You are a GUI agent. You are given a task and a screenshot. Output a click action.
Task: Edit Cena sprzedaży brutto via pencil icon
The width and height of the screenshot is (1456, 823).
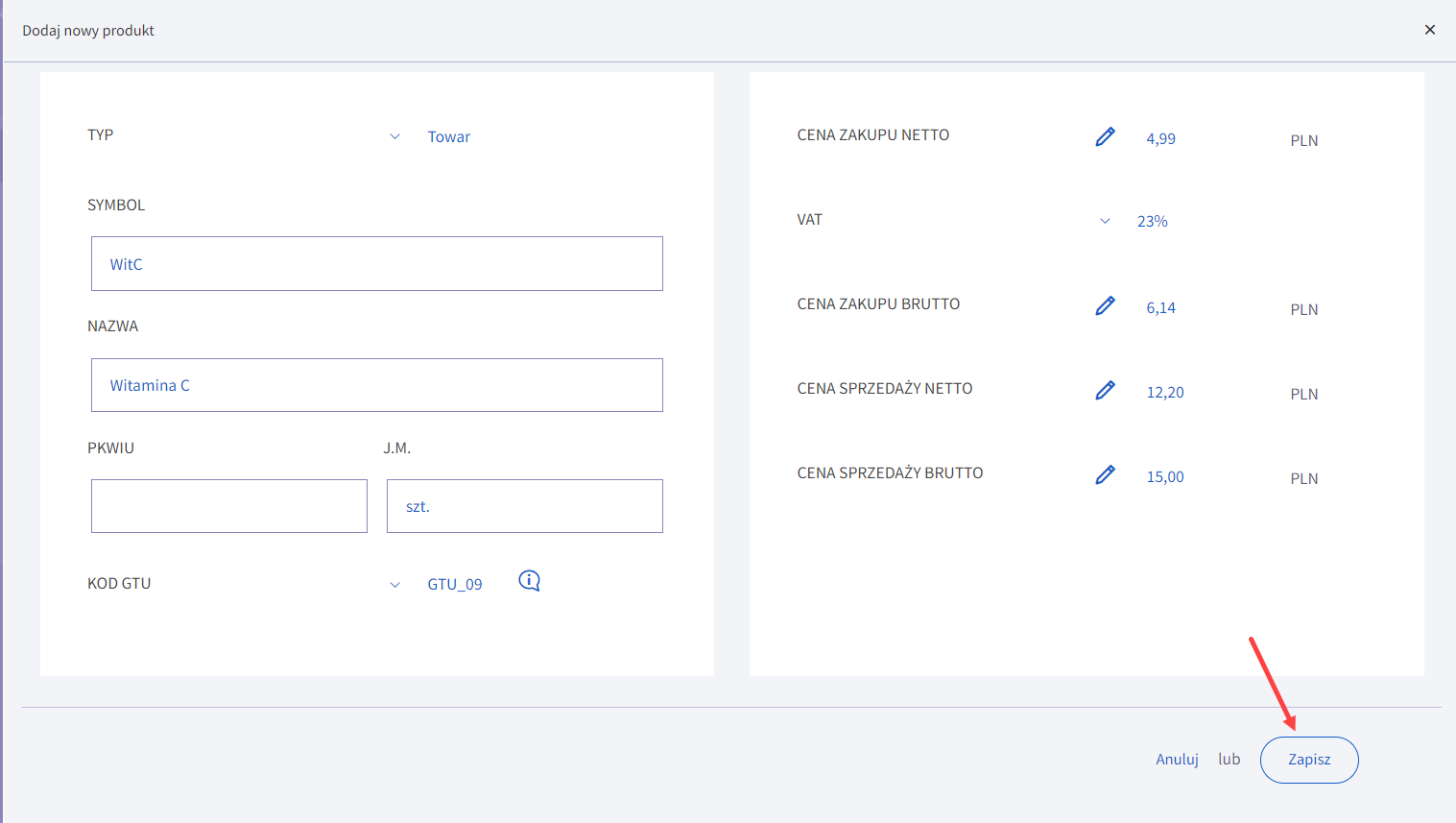click(x=1105, y=475)
